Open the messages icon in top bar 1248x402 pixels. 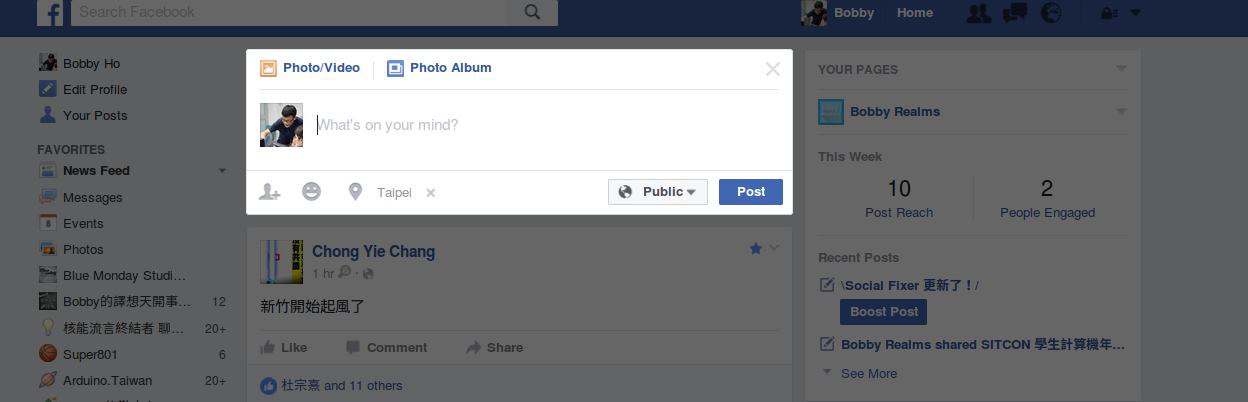coord(1015,13)
